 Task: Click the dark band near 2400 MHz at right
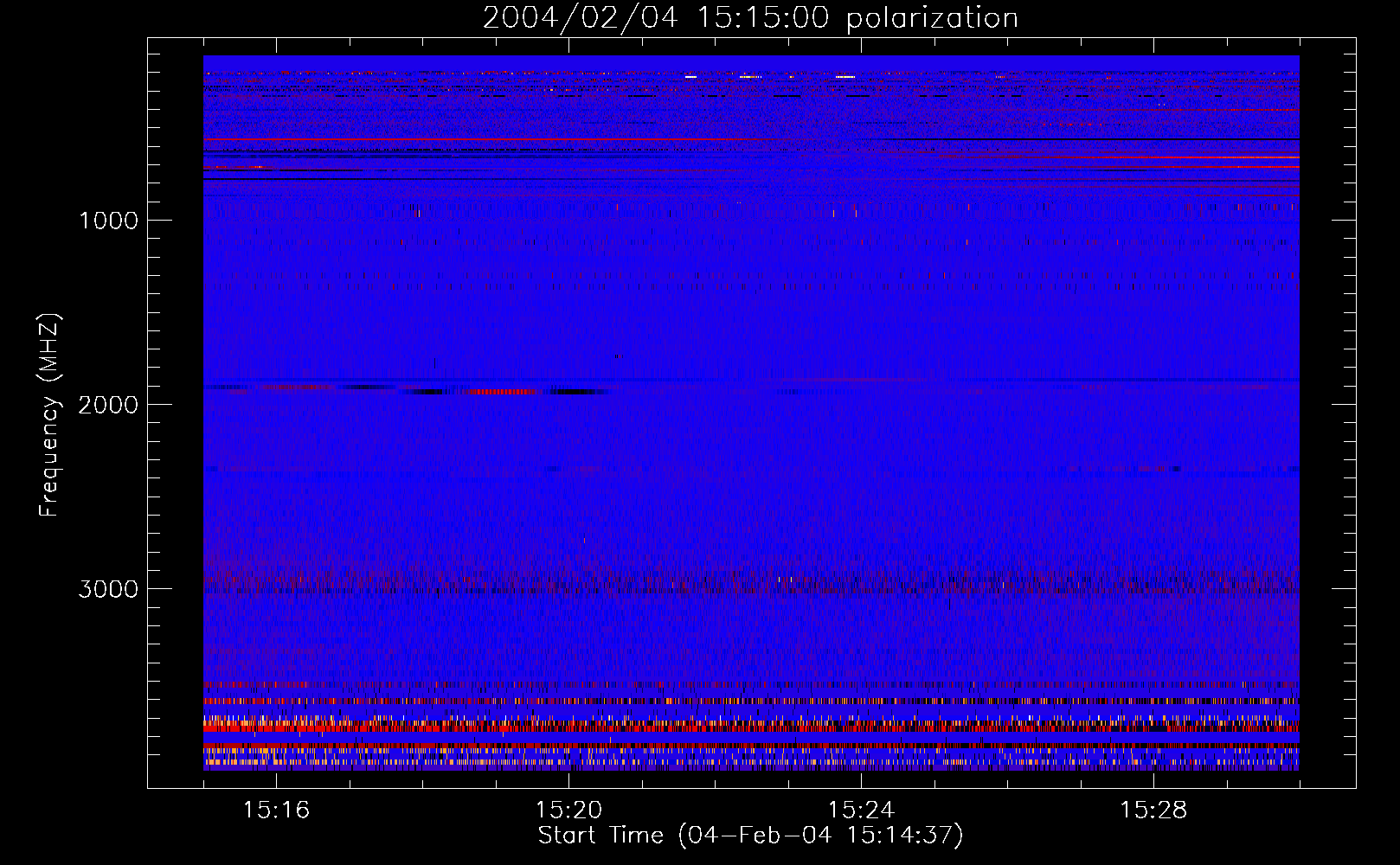(1211, 470)
